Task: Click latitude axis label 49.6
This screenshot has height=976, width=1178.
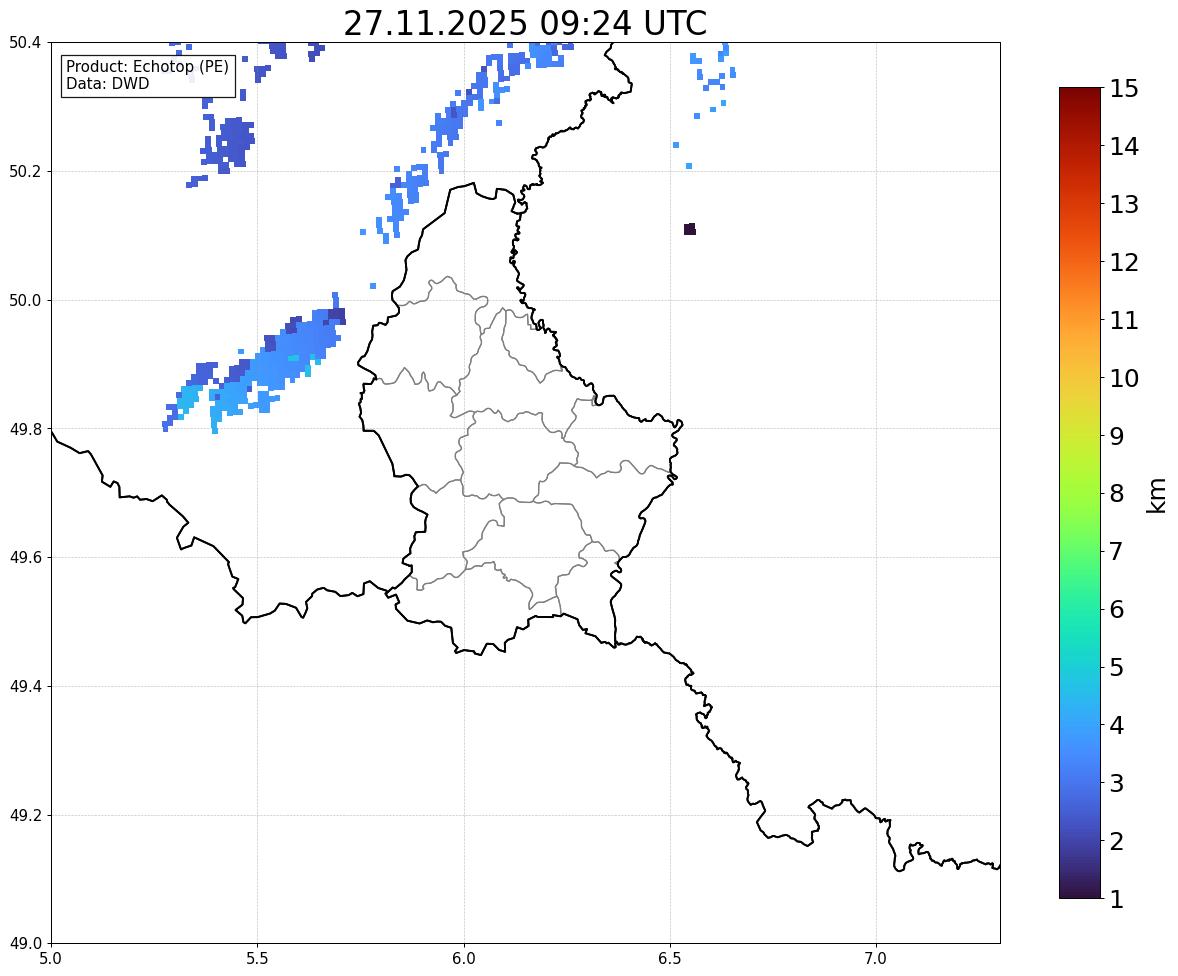Action: coord(25,557)
